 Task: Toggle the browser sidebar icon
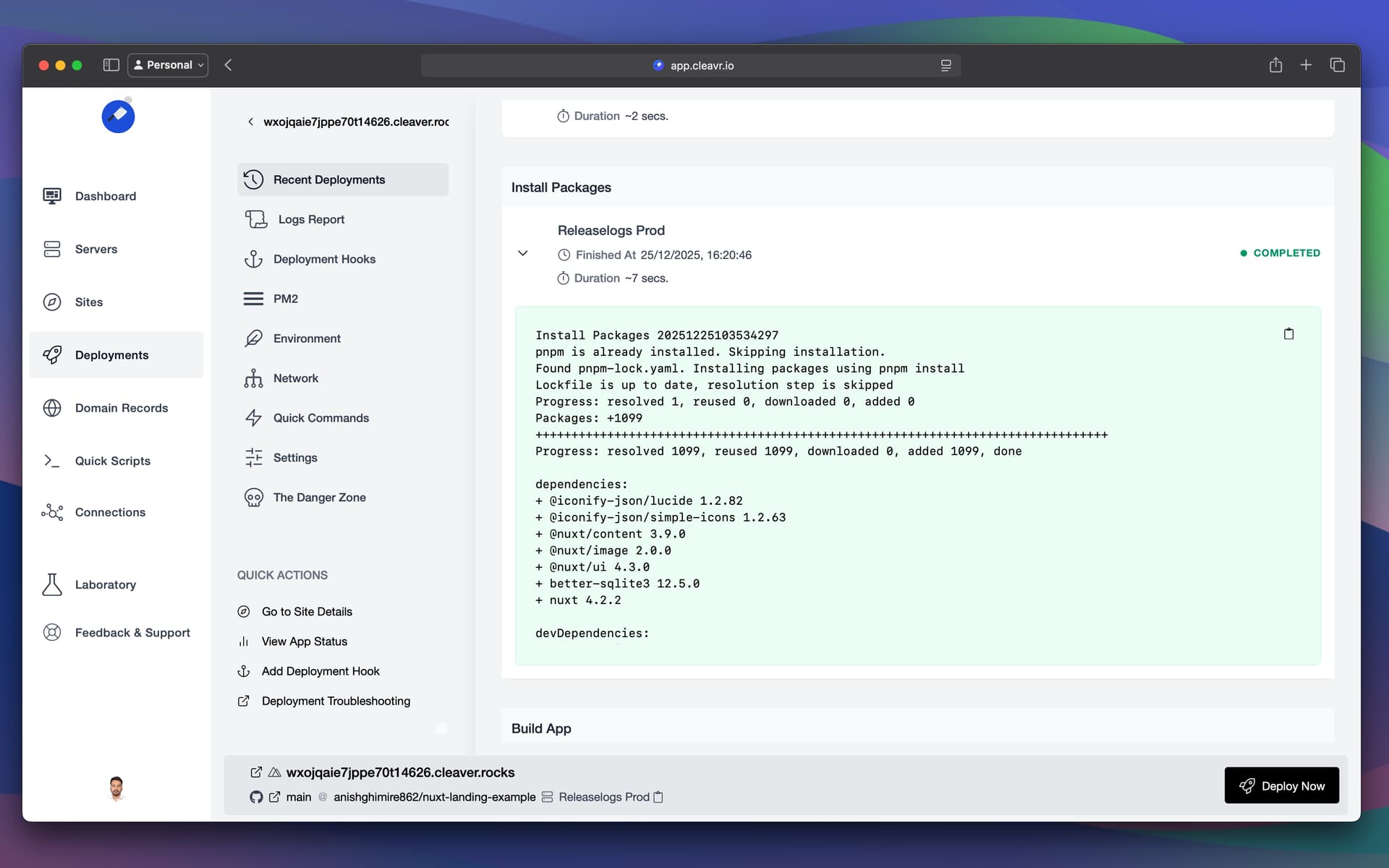tap(111, 65)
